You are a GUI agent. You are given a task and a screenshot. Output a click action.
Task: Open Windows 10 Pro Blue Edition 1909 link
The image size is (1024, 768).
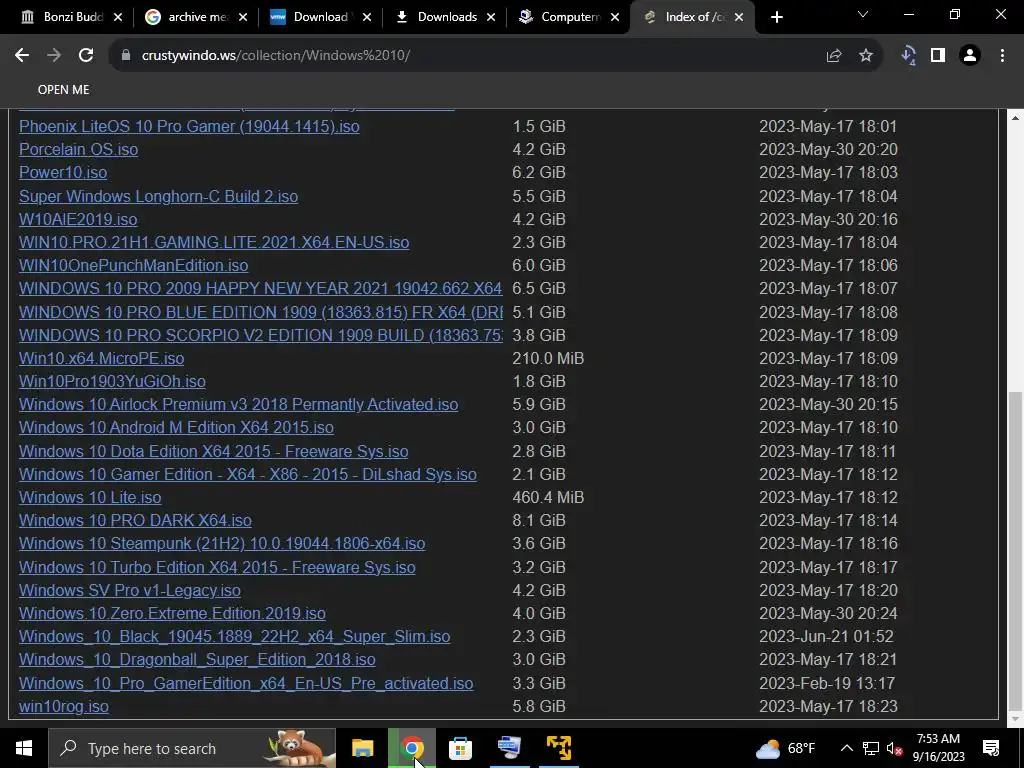pyautogui.click(x=261, y=312)
